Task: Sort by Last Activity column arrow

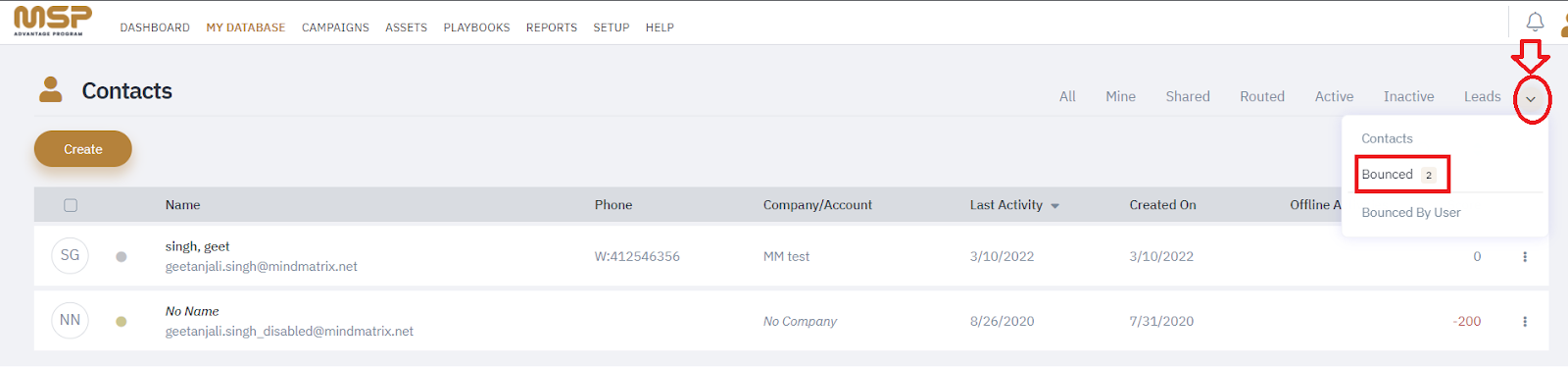Action: pyautogui.click(x=1054, y=206)
